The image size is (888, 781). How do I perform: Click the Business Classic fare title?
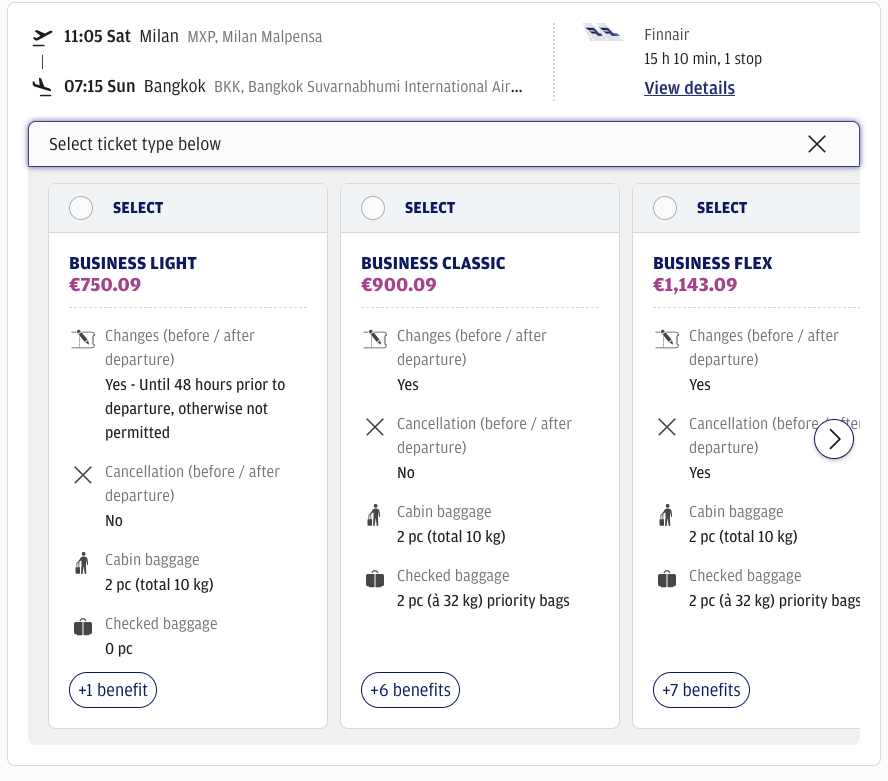pyautogui.click(x=433, y=263)
